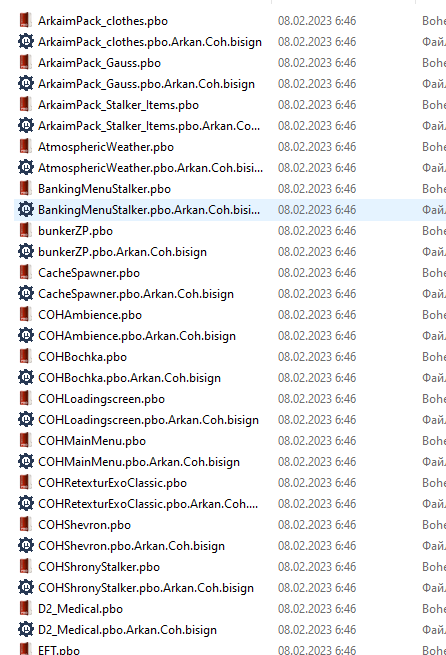
Task: Click the gear icon of ArkaimPack_clothes.pbo.Arkan.Coh.bisign
Action: click(x=25, y=41)
